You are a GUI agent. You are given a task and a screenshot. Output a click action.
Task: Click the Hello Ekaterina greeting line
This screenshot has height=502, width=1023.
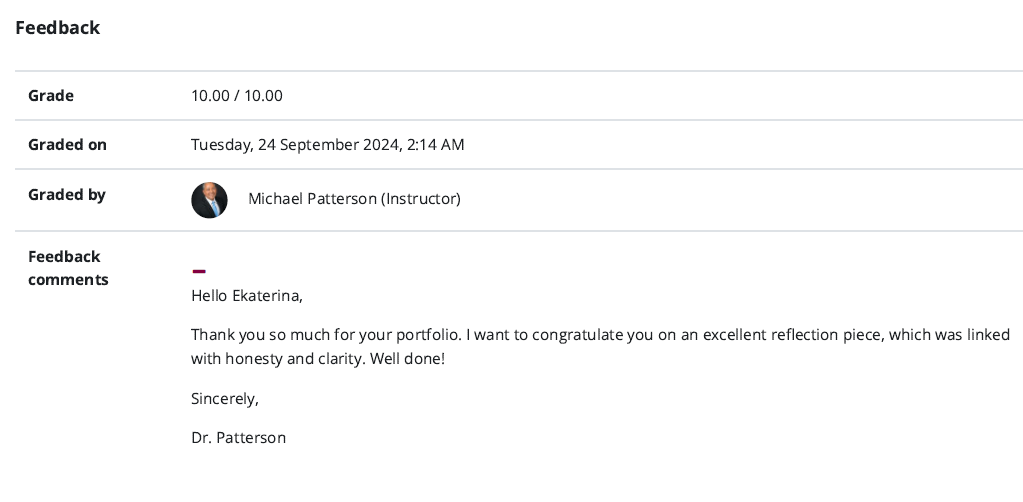246,296
